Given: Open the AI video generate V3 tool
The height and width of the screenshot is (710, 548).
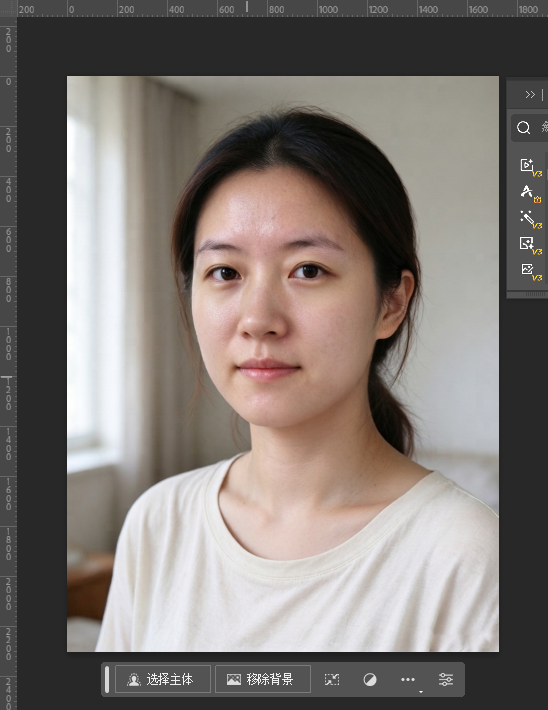Looking at the screenshot, I should pyautogui.click(x=530, y=167).
